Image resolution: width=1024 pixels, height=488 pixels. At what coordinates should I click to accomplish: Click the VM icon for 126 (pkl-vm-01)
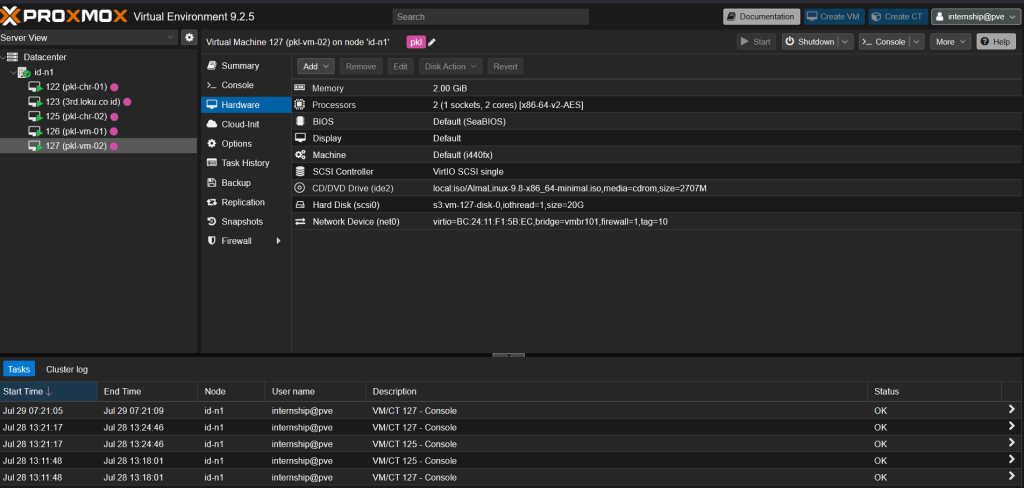(x=35, y=131)
